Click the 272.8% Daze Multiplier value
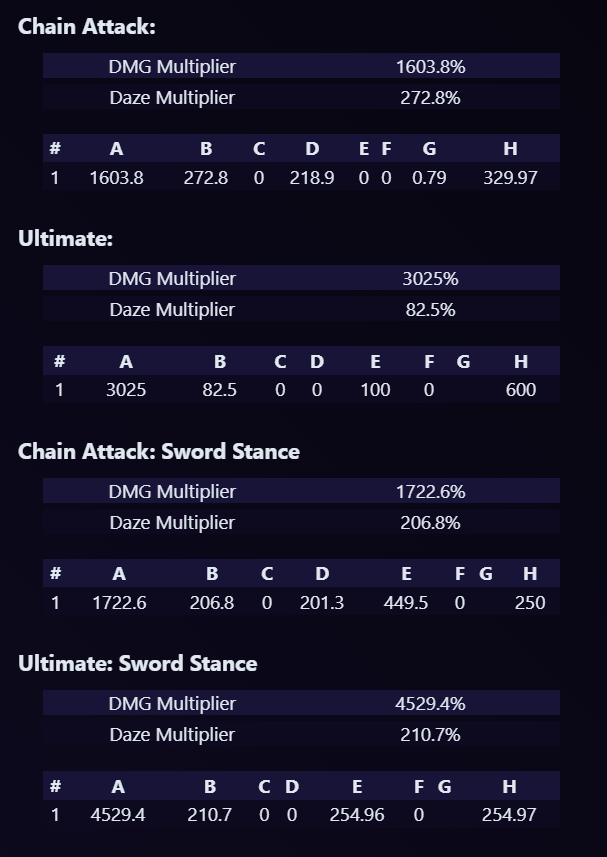Screen dimensions: 607x857 (x=430, y=98)
